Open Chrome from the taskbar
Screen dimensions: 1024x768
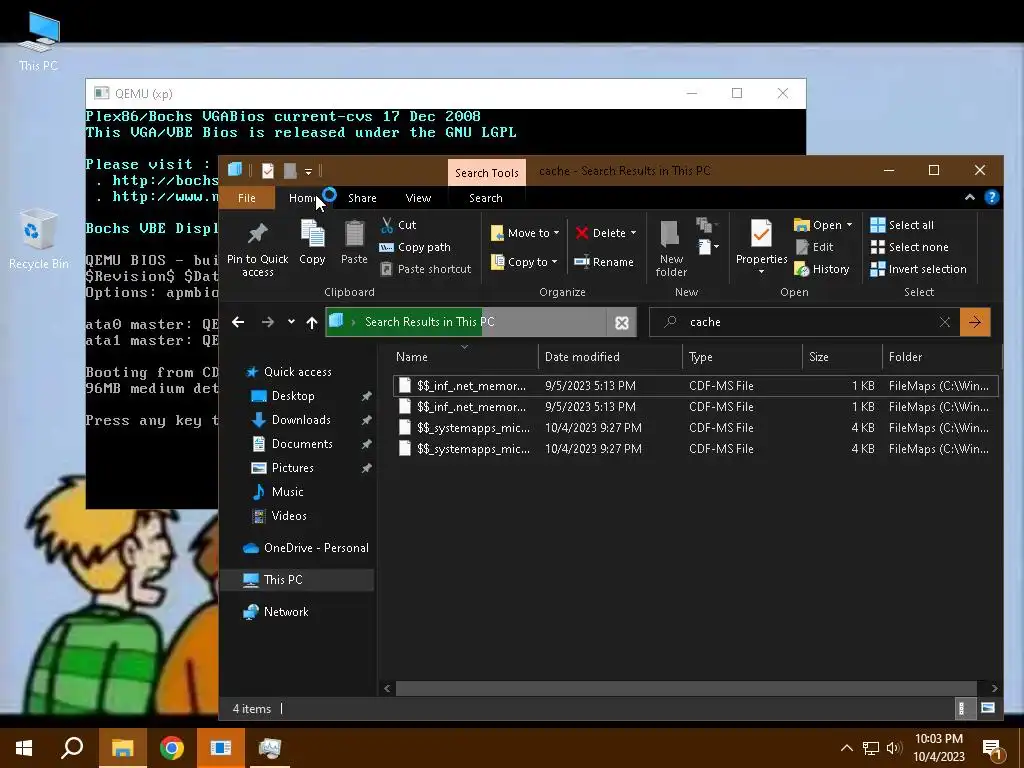point(172,748)
